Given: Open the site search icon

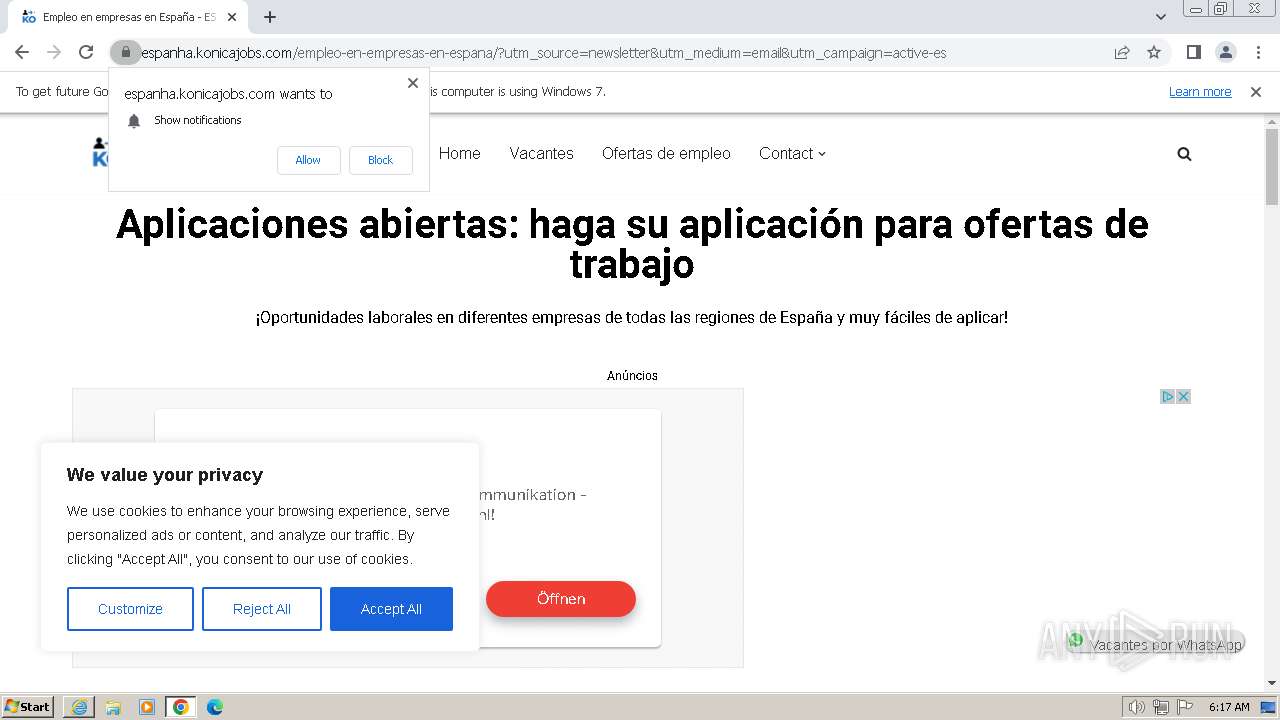Looking at the screenshot, I should 1184,154.
